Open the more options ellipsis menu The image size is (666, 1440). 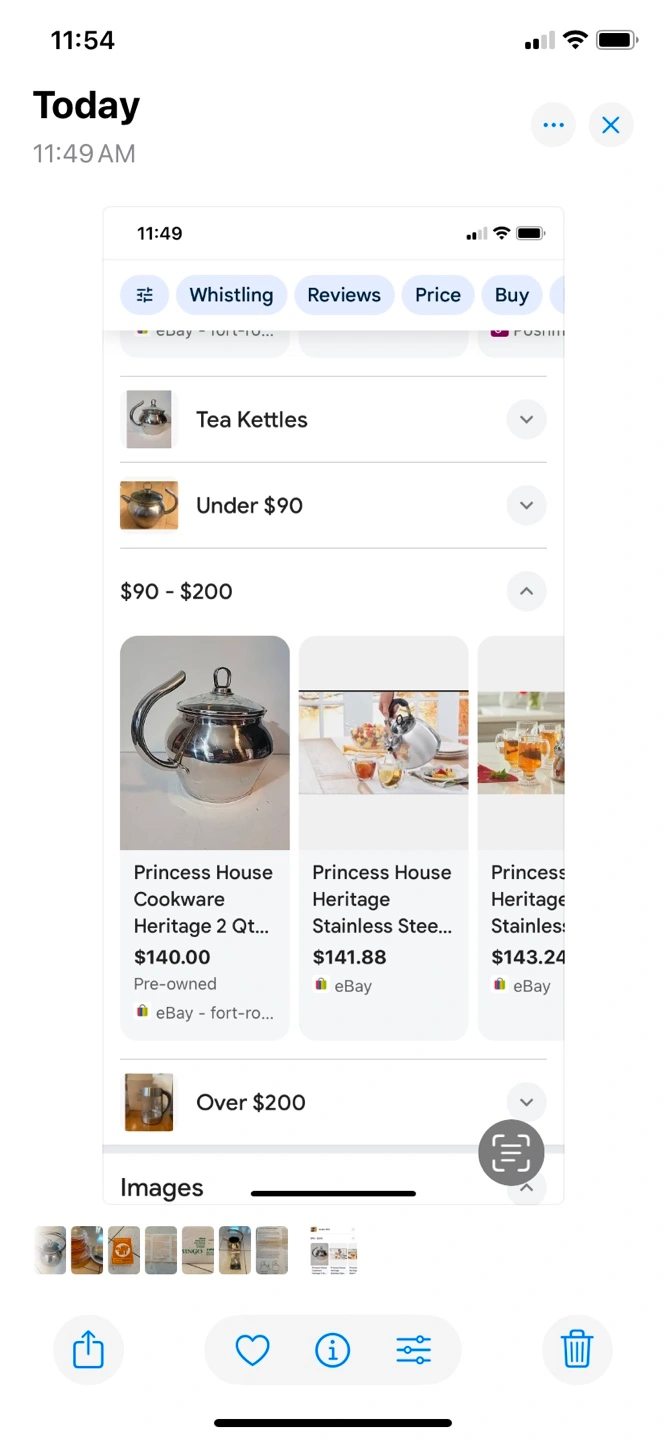pyautogui.click(x=553, y=125)
